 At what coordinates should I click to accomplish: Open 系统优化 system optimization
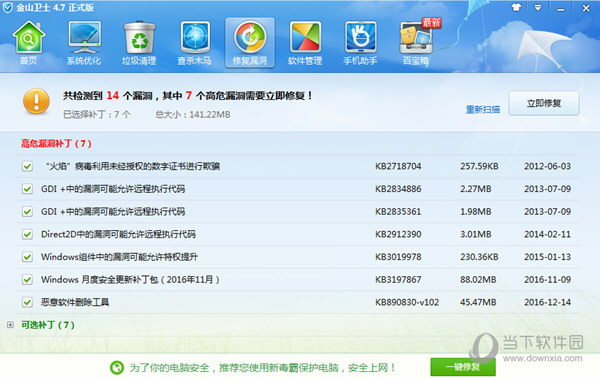pos(84,43)
